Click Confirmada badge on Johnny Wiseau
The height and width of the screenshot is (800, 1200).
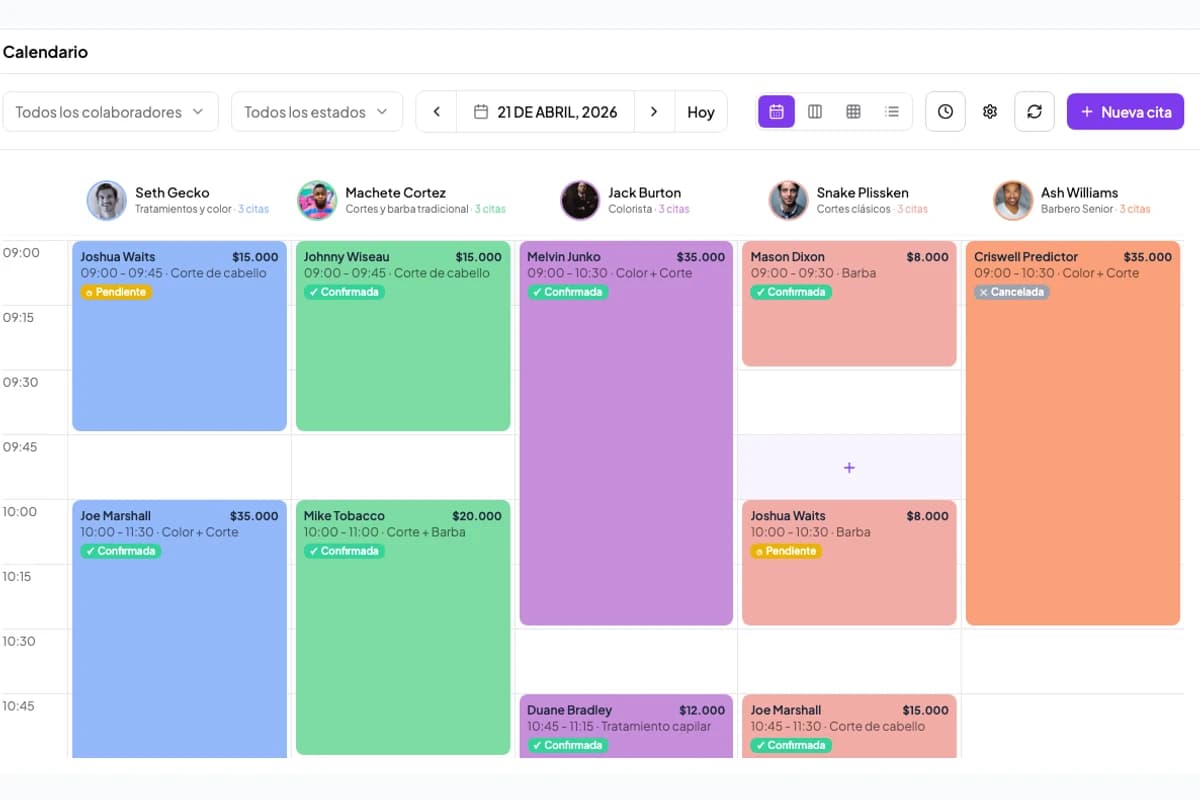(x=344, y=292)
